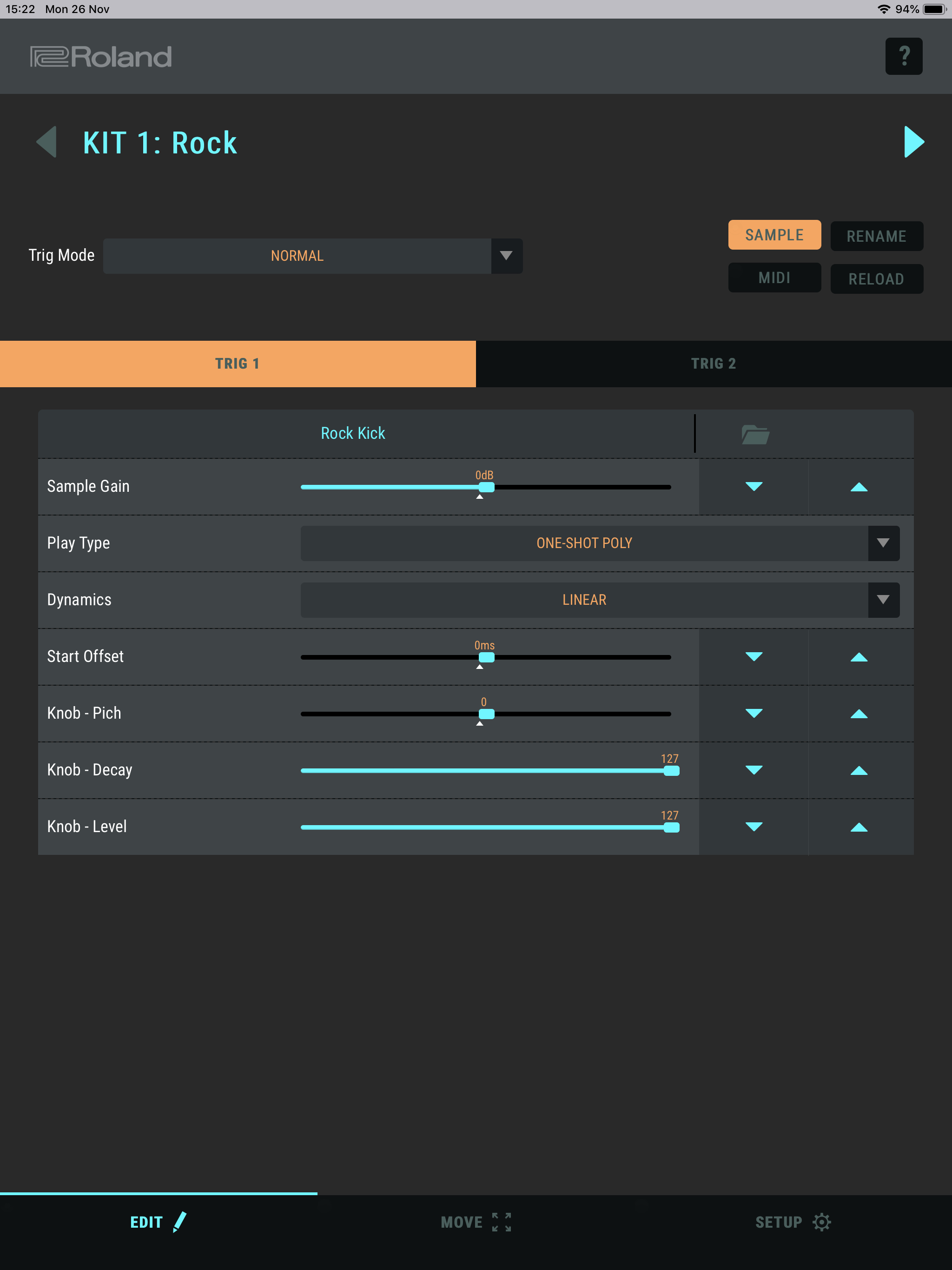Increase Start Offset with up arrow
Viewport: 952px width, 1270px height.
click(859, 657)
